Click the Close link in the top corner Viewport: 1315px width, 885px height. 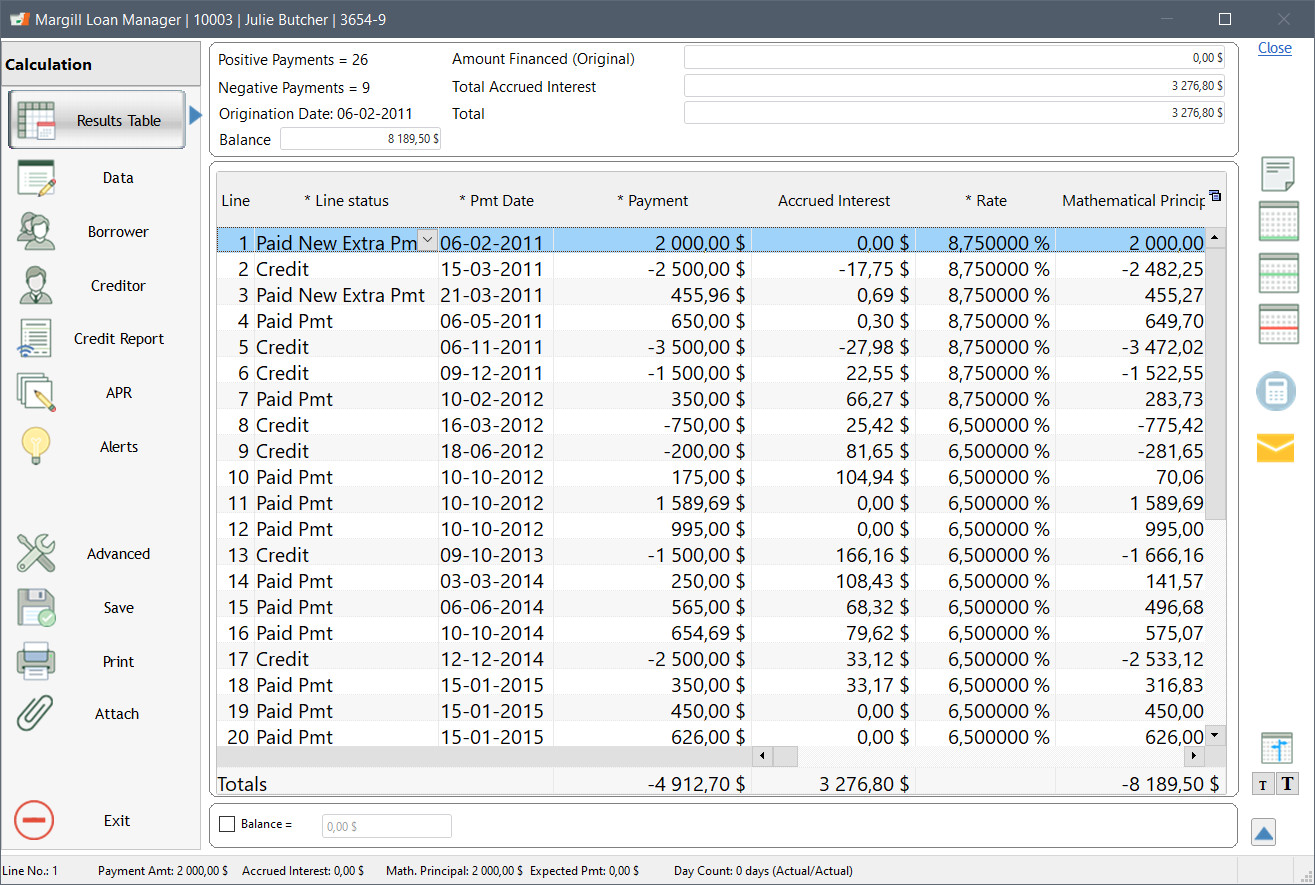1275,48
